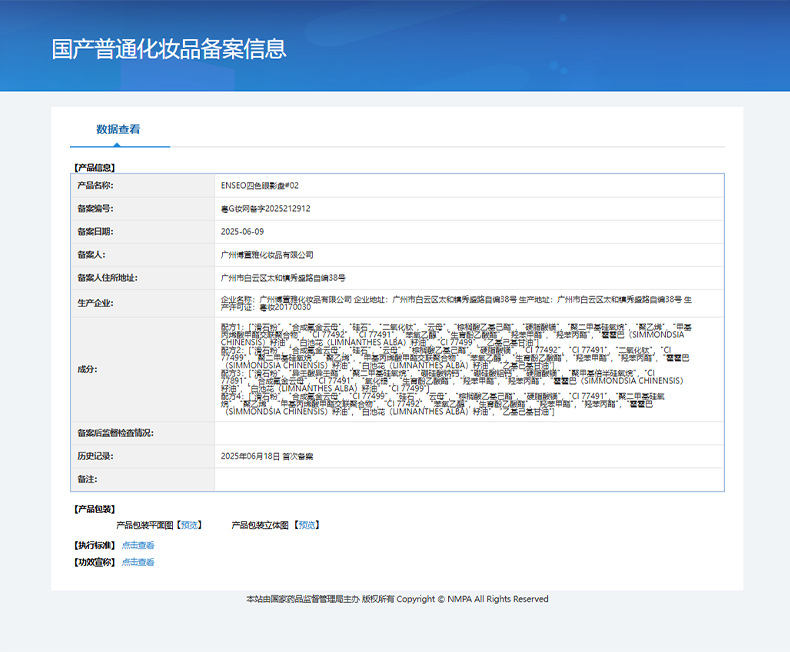
Task: Select filing number 粤G妆网备字2025212912
Action: click(x=266, y=209)
